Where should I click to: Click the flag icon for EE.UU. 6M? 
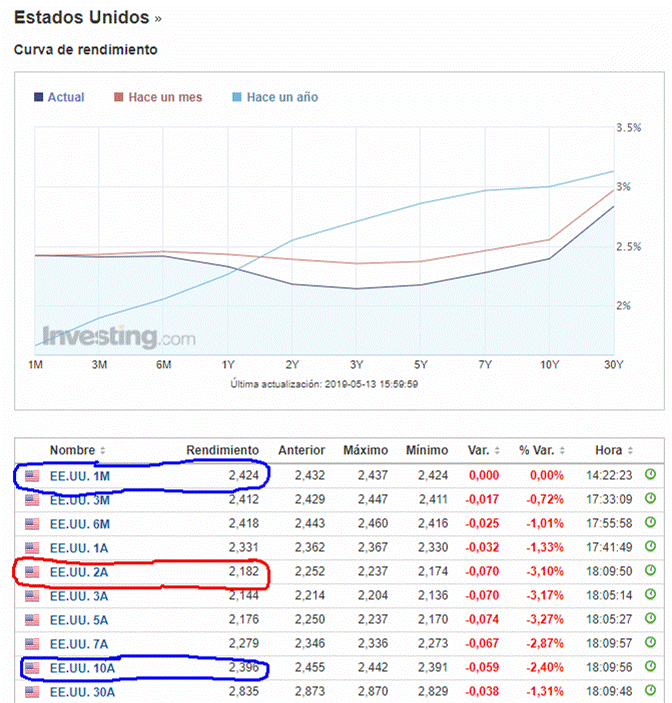pyautogui.click(x=32, y=524)
